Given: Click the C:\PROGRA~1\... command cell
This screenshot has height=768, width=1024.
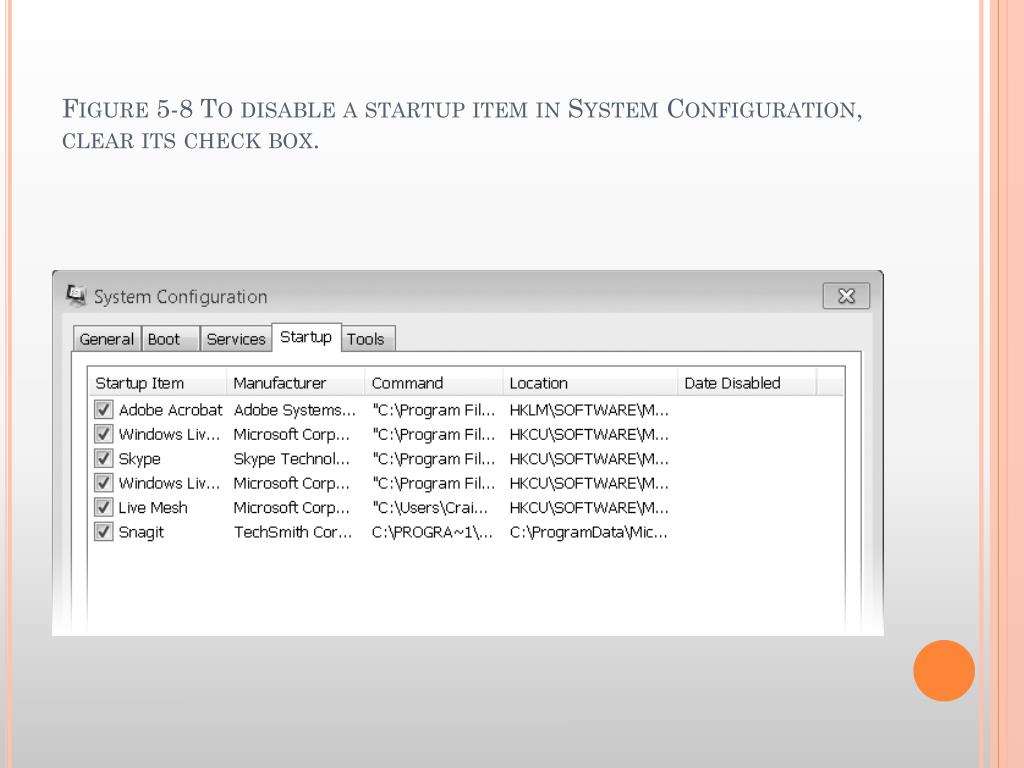Looking at the screenshot, I should [x=432, y=532].
